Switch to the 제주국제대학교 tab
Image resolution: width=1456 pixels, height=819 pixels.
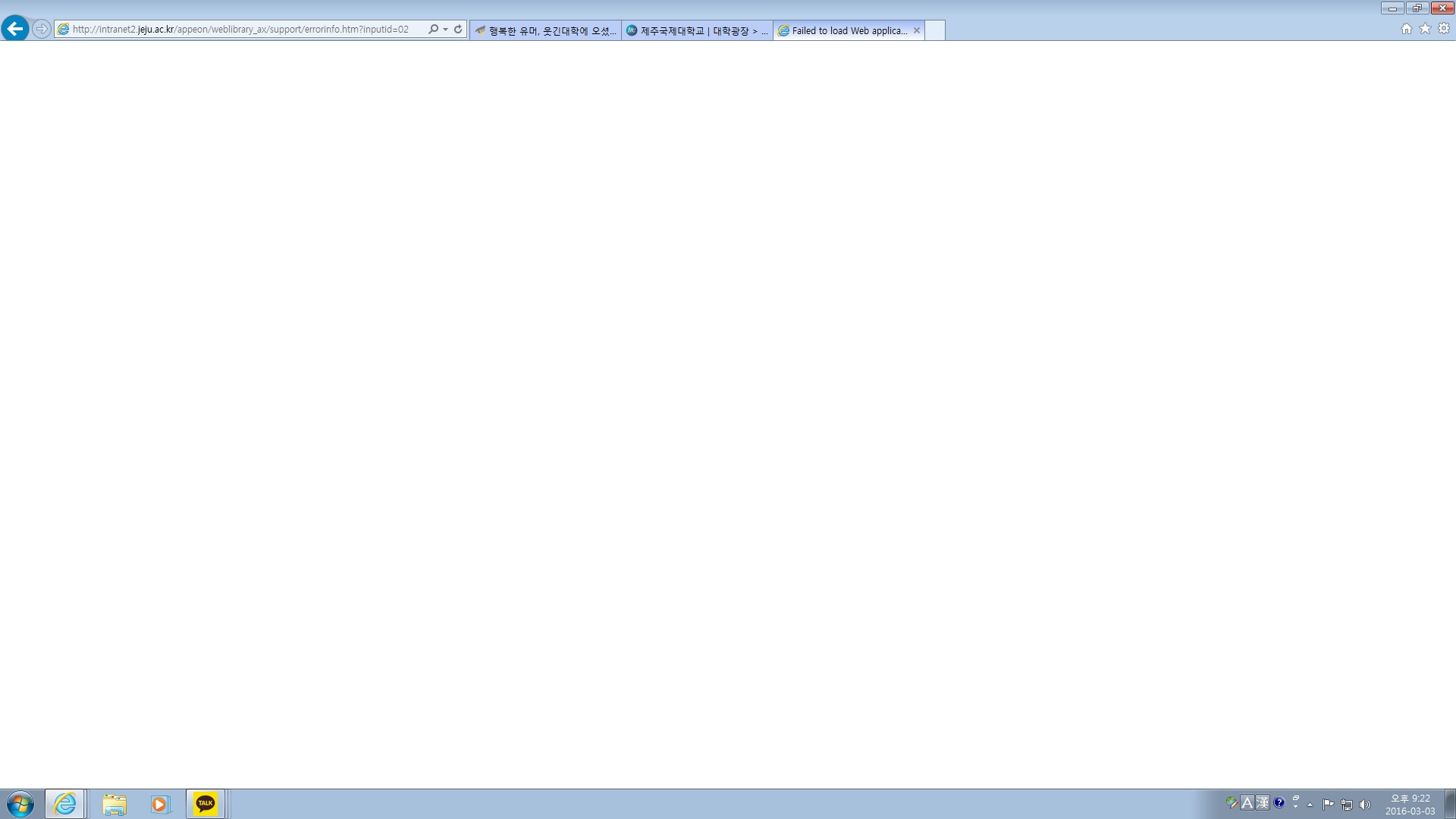tap(696, 30)
